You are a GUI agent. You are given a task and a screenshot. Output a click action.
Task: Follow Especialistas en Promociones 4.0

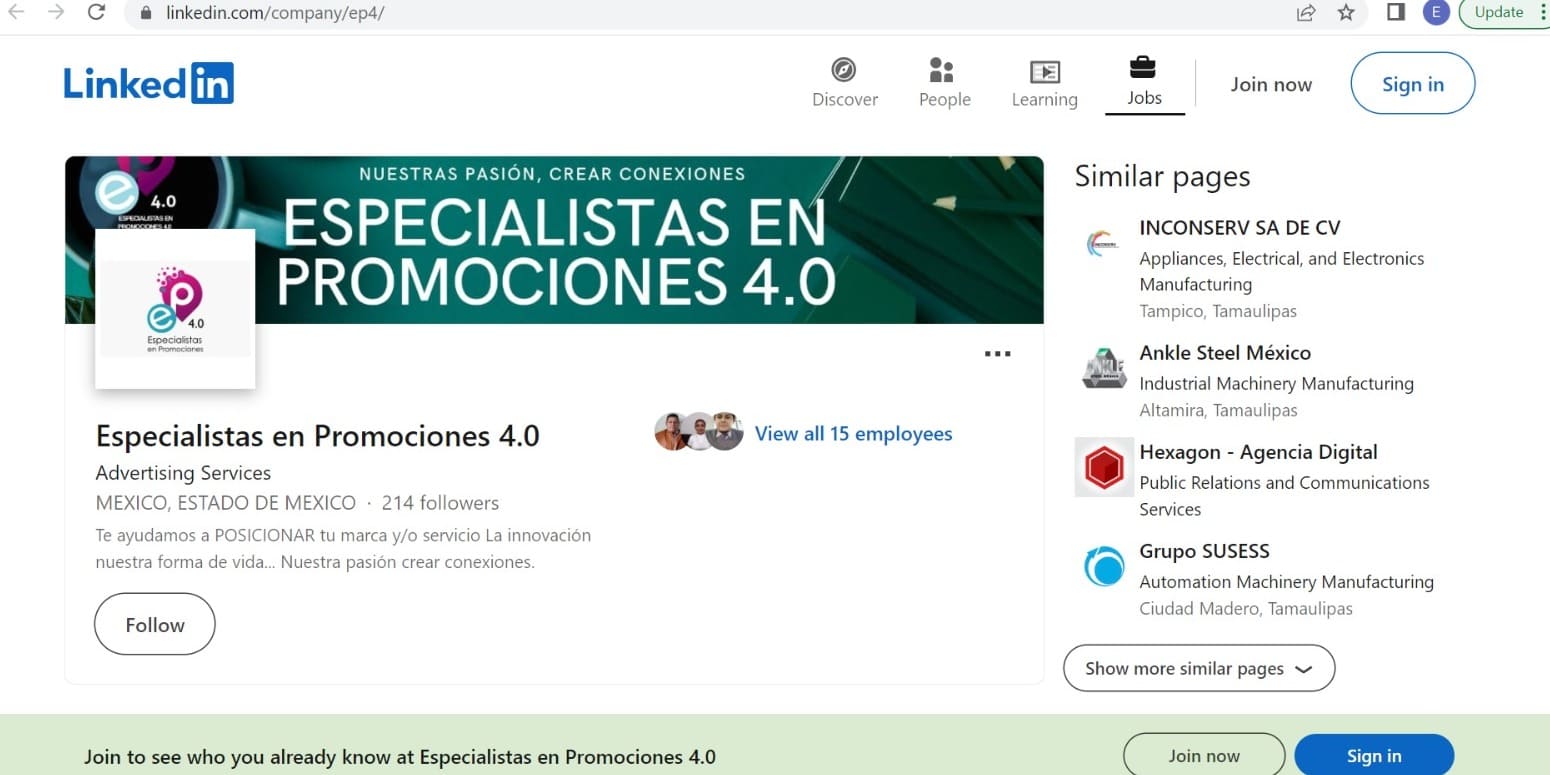point(155,625)
